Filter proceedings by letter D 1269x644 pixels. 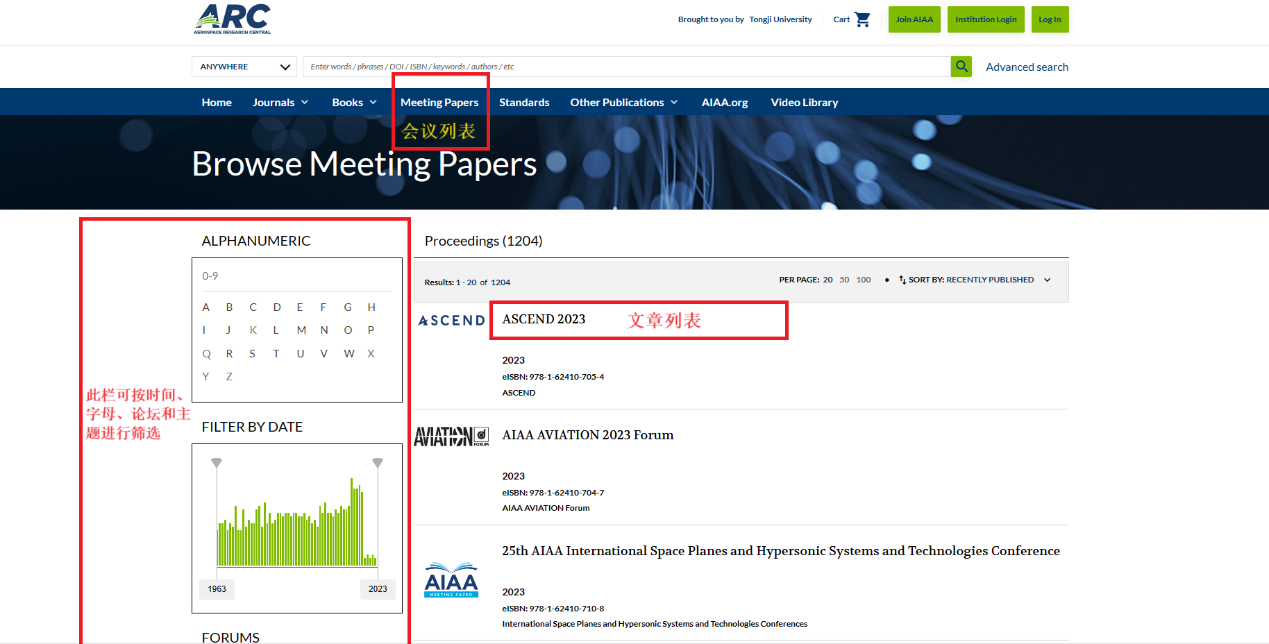277,307
